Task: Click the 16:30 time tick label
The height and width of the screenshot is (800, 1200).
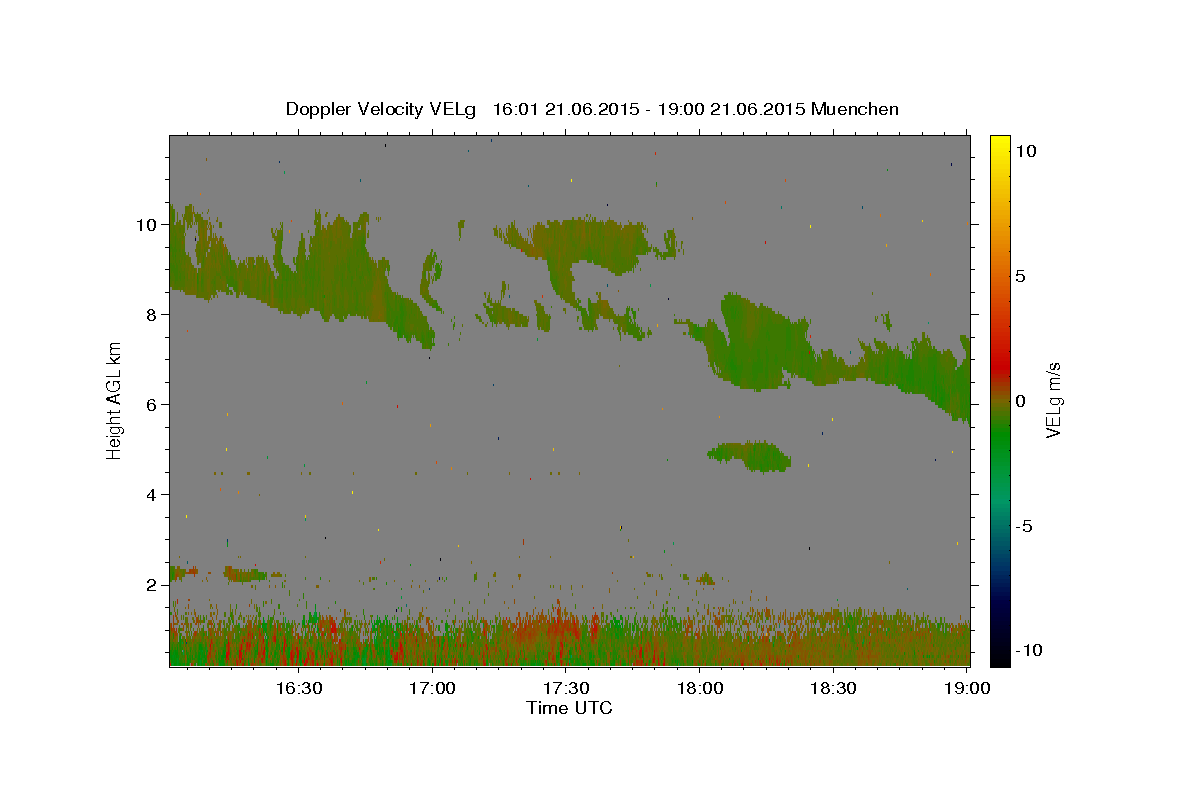Action: click(x=297, y=689)
